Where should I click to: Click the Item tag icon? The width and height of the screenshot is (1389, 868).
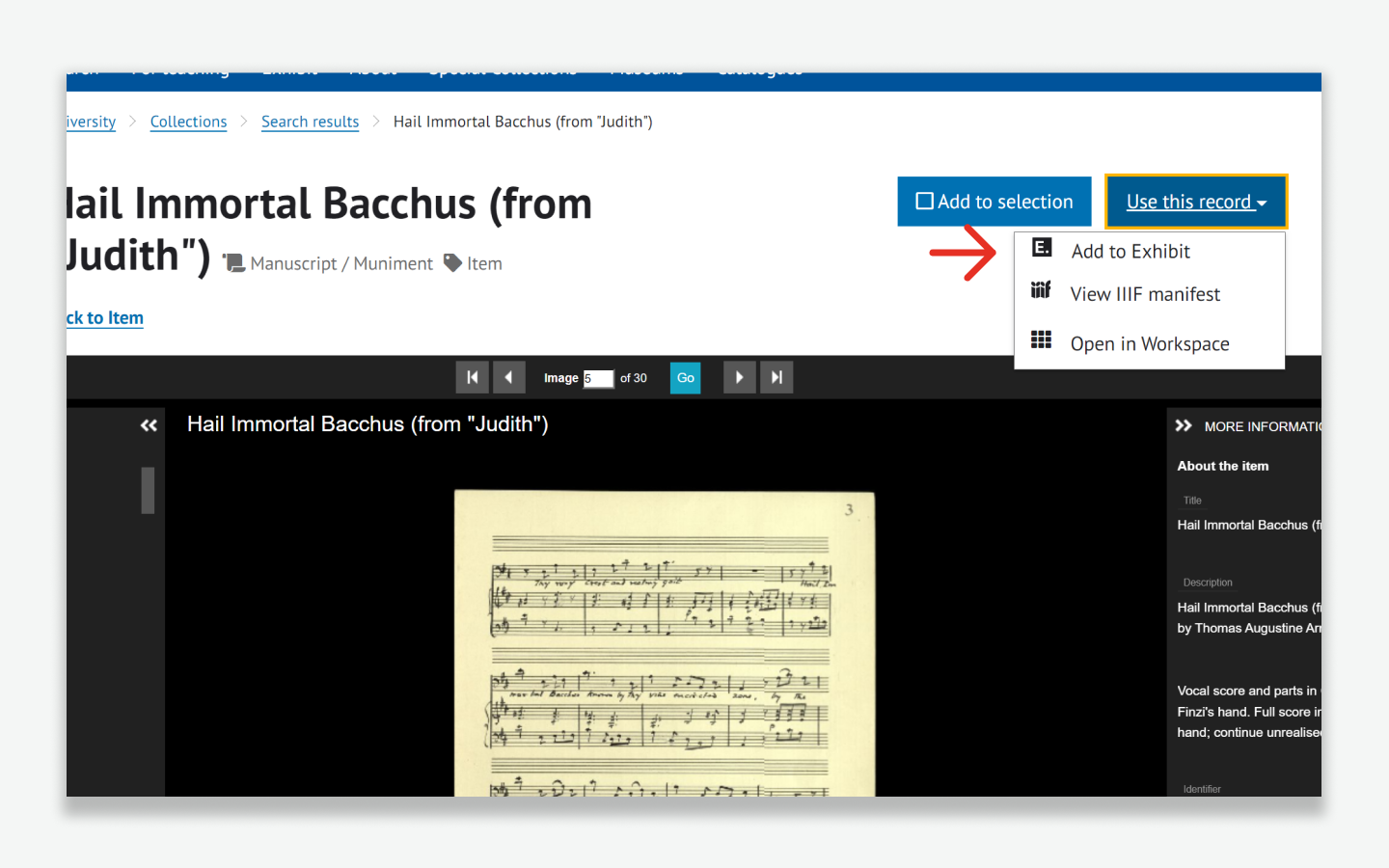coord(452,262)
